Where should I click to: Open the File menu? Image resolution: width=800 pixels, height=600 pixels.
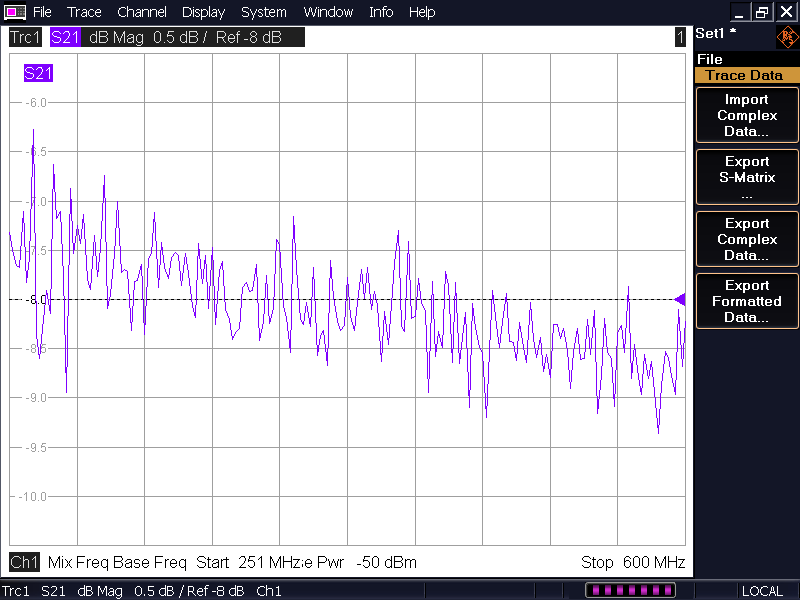click(x=42, y=12)
